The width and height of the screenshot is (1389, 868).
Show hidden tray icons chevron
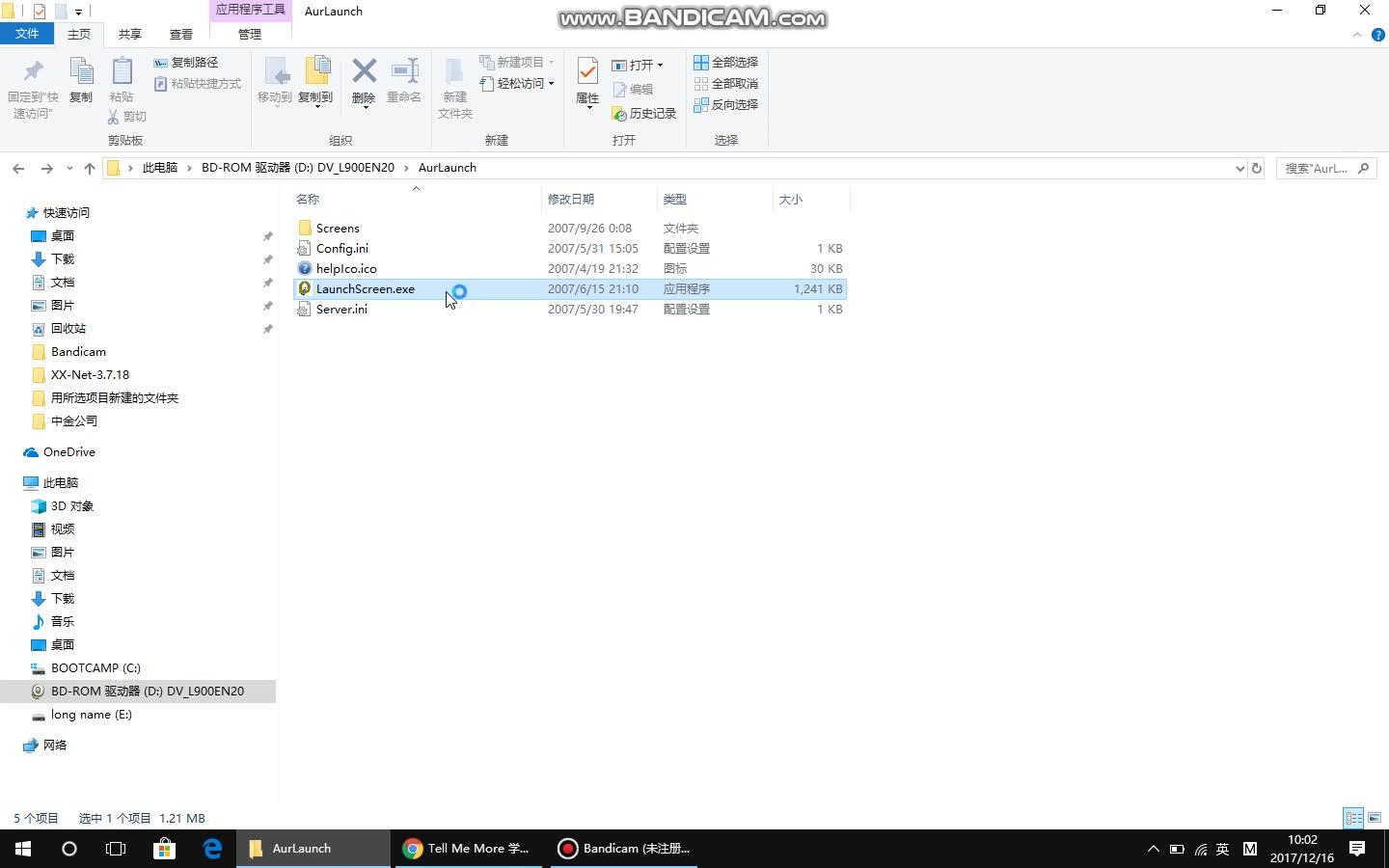pyautogui.click(x=1153, y=849)
